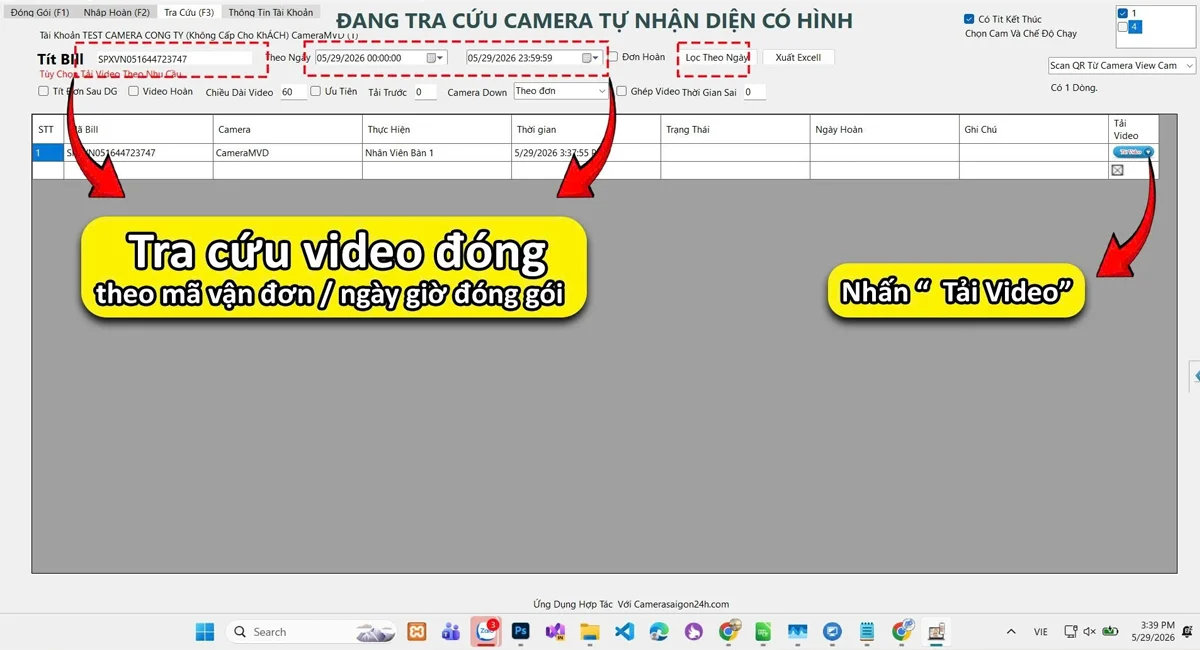Toggle the Đơn Hoàn checkbox
Viewport: 1200px width, 650px height.
(x=613, y=57)
